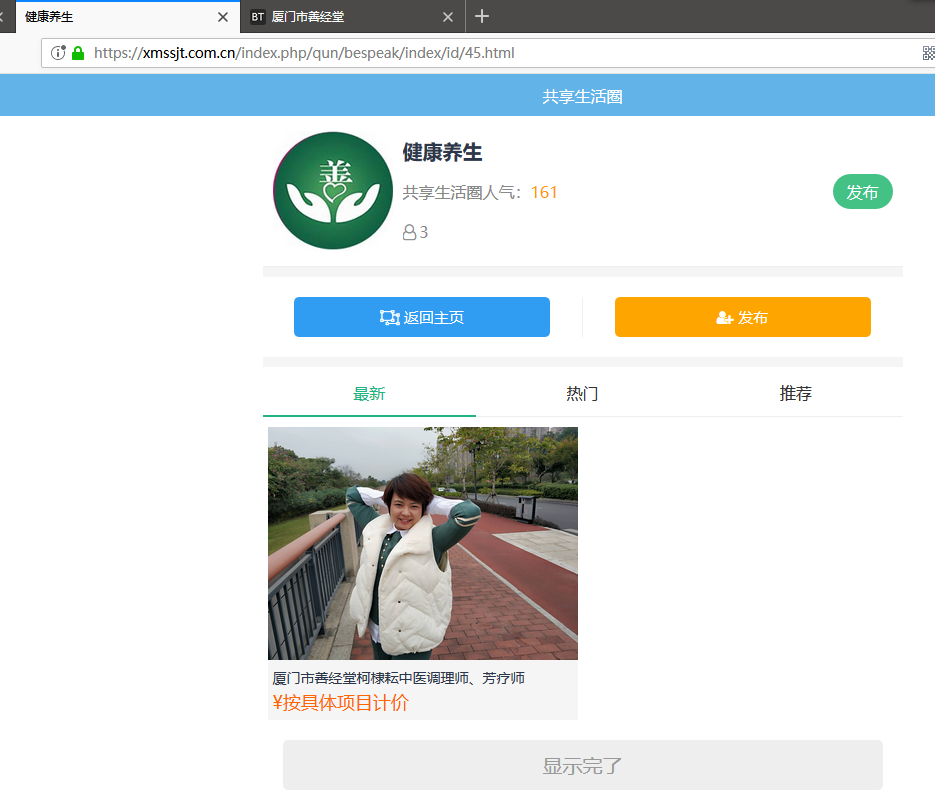
Task: Switch to the 热门 tab
Action: coord(582,394)
